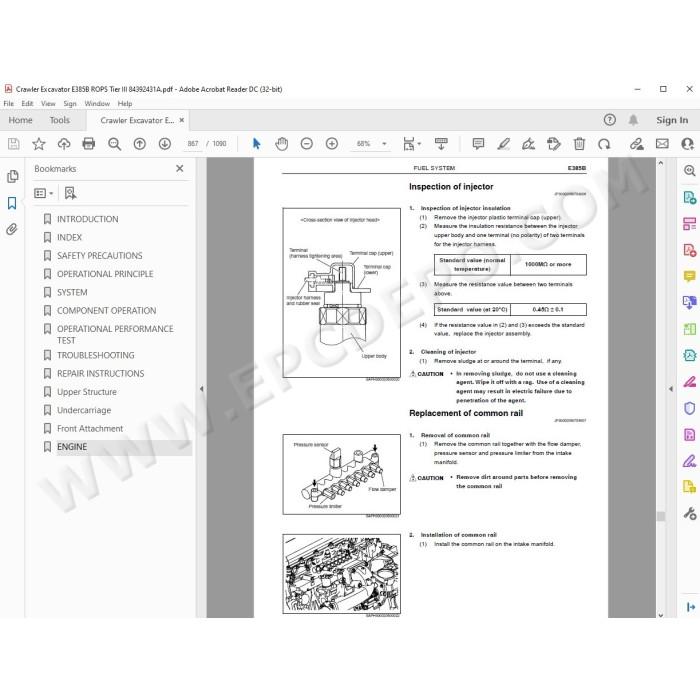Open the Comment tool in right pane
This screenshot has width=700, height=700.
pyautogui.click(x=689, y=276)
